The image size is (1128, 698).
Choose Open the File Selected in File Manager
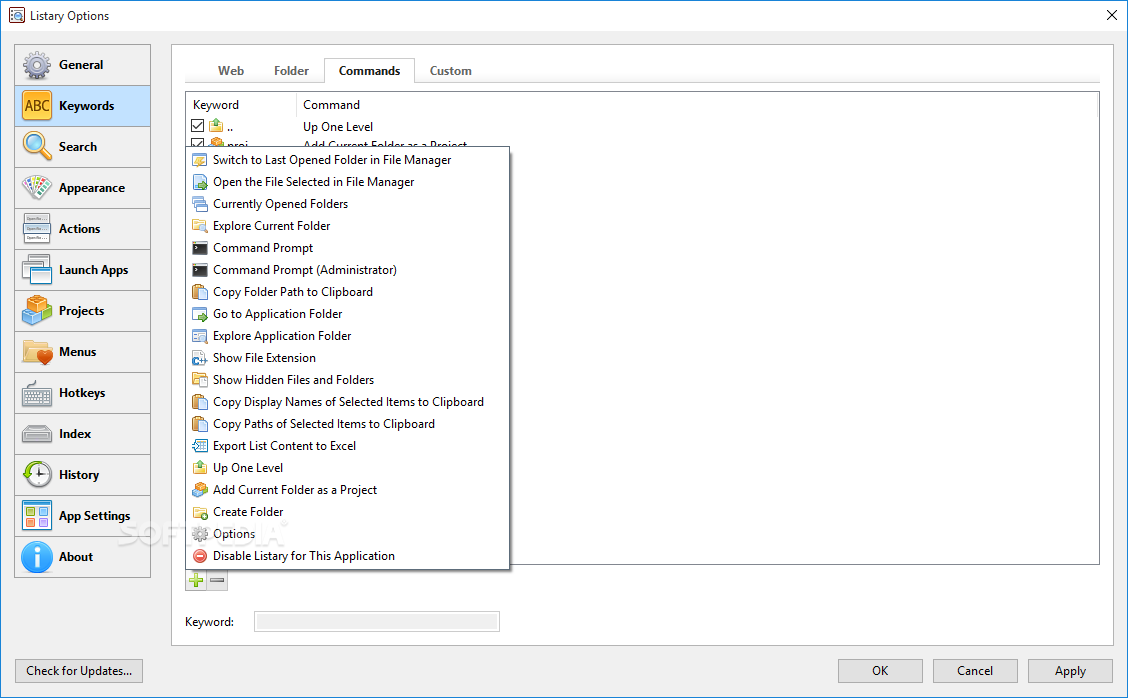(x=348, y=182)
